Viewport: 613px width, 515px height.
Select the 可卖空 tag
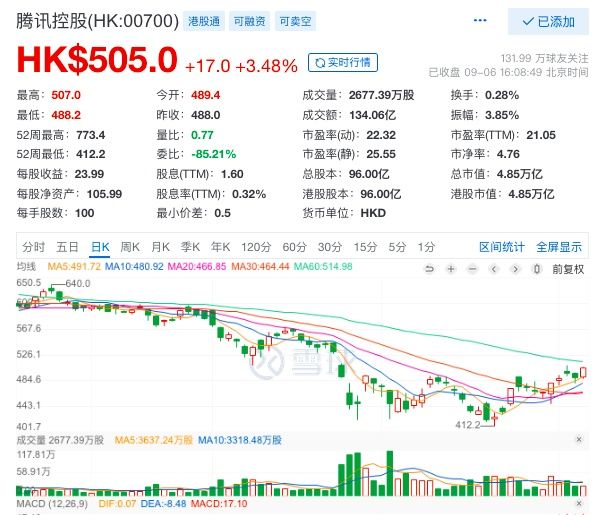(295, 21)
